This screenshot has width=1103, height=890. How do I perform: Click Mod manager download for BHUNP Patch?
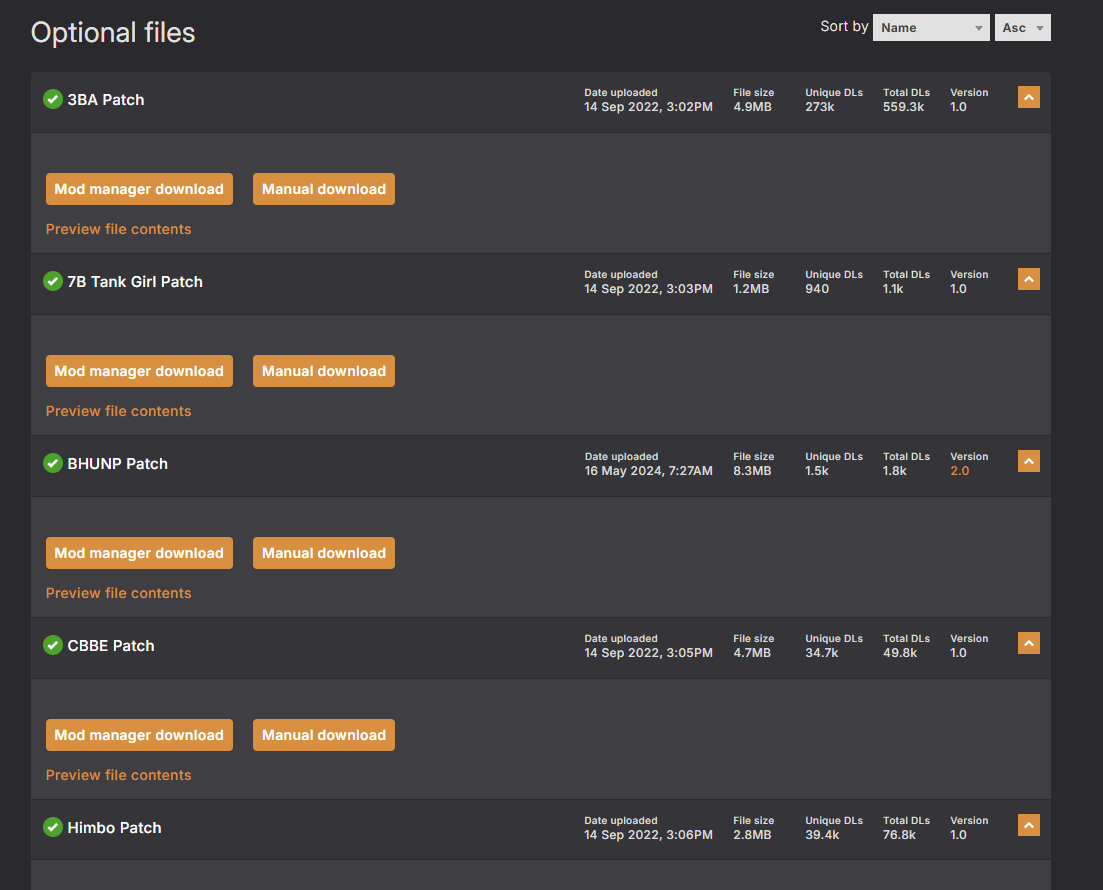(139, 553)
